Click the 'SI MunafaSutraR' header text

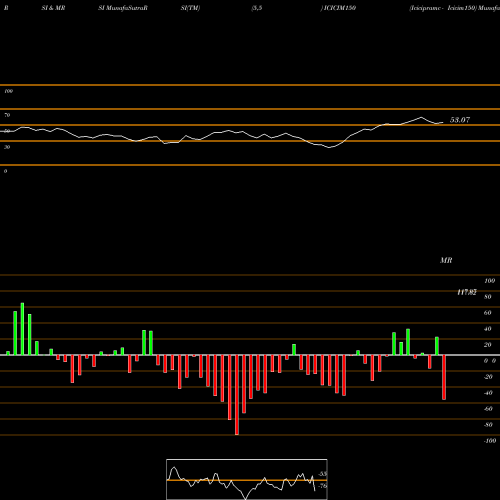[123, 8]
